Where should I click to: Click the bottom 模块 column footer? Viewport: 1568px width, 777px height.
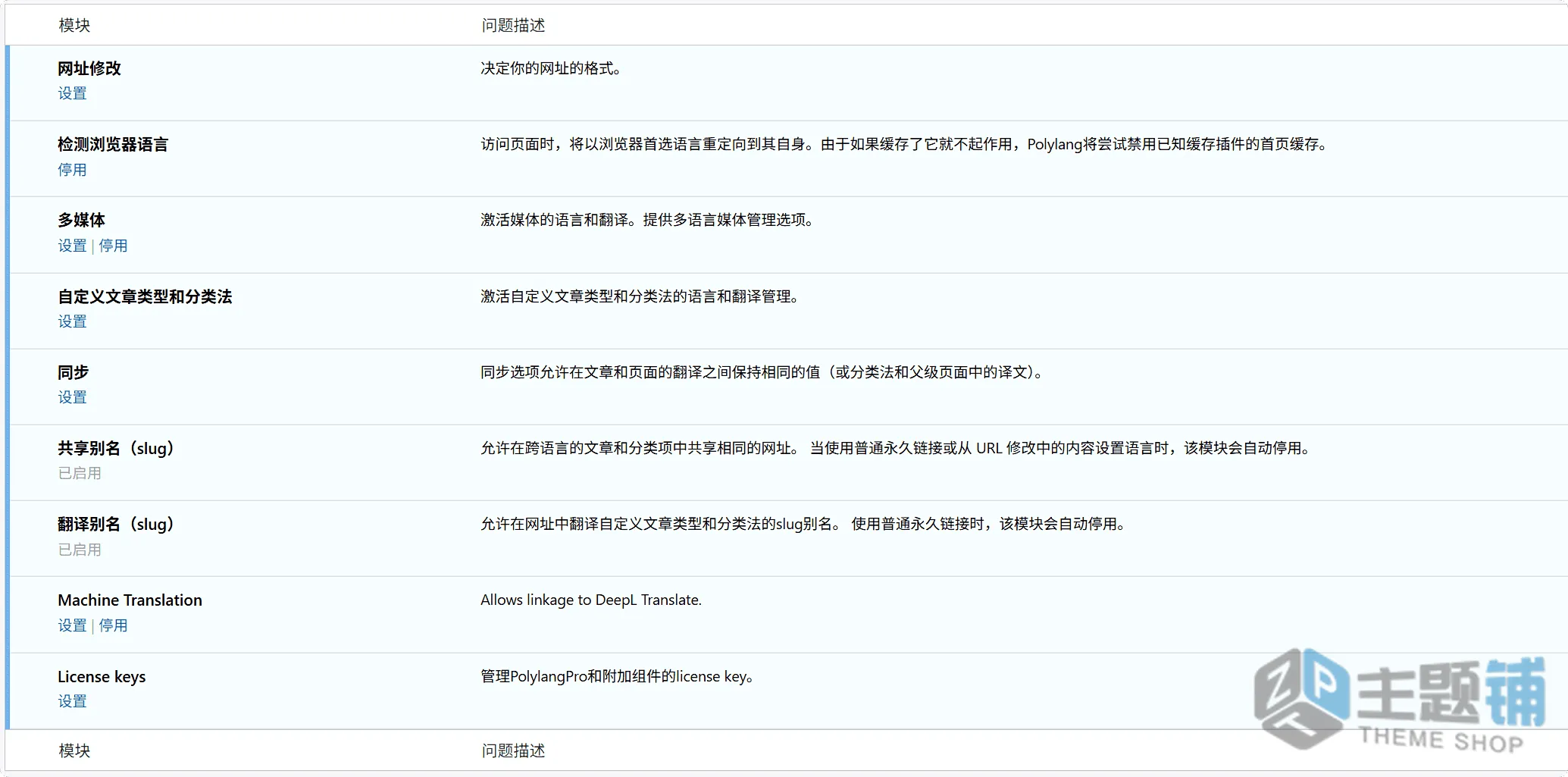(74, 750)
